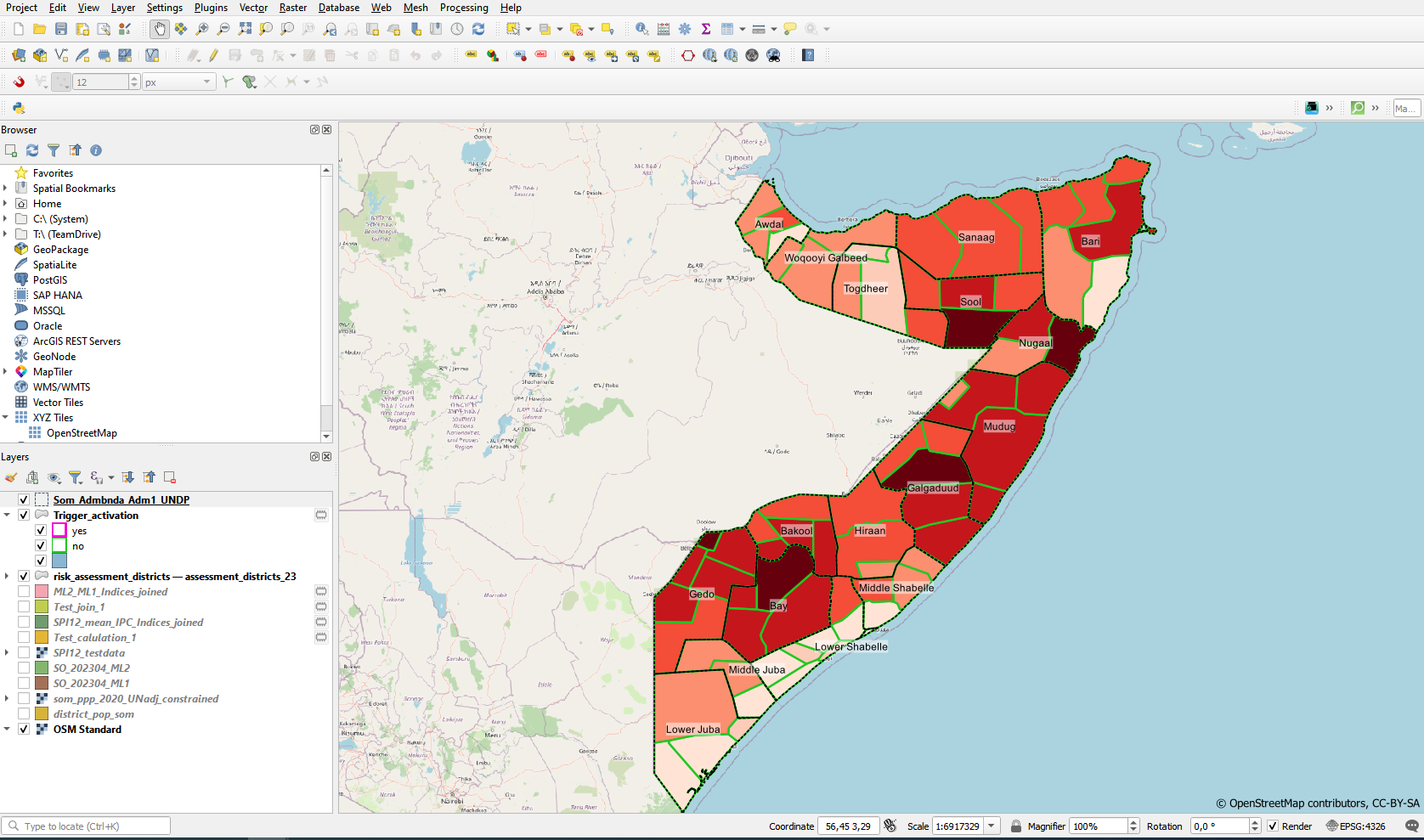Enable snapping with the magnet icon
The width and height of the screenshot is (1424, 840).
(x=19, y=82)
